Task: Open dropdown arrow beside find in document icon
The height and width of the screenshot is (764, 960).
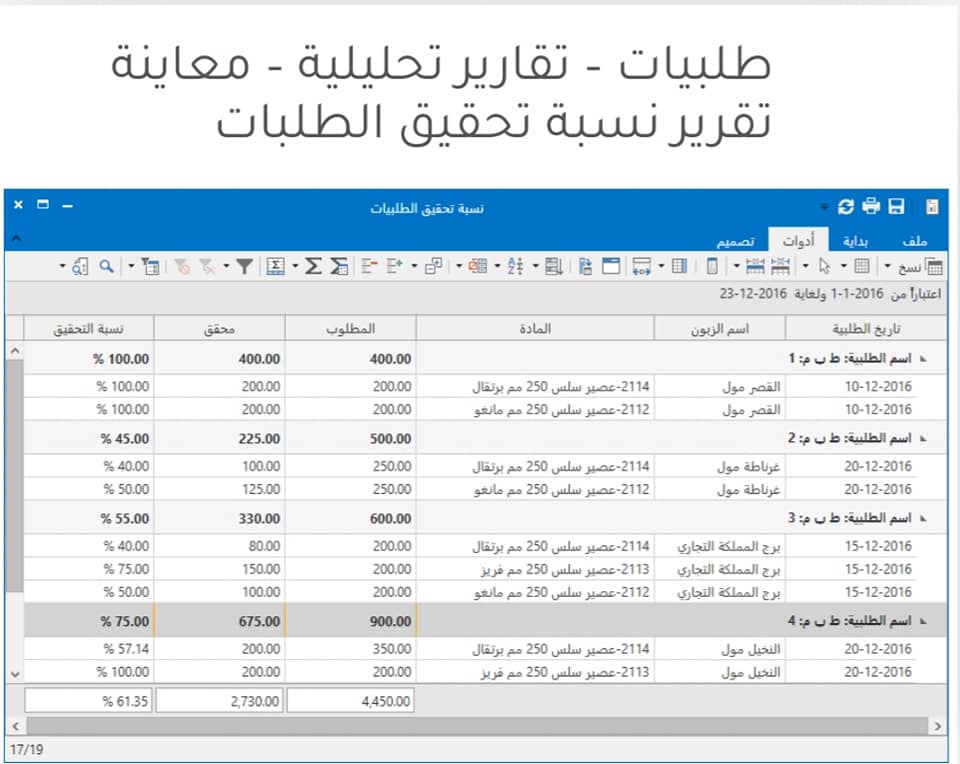Action: click(62, 266)
